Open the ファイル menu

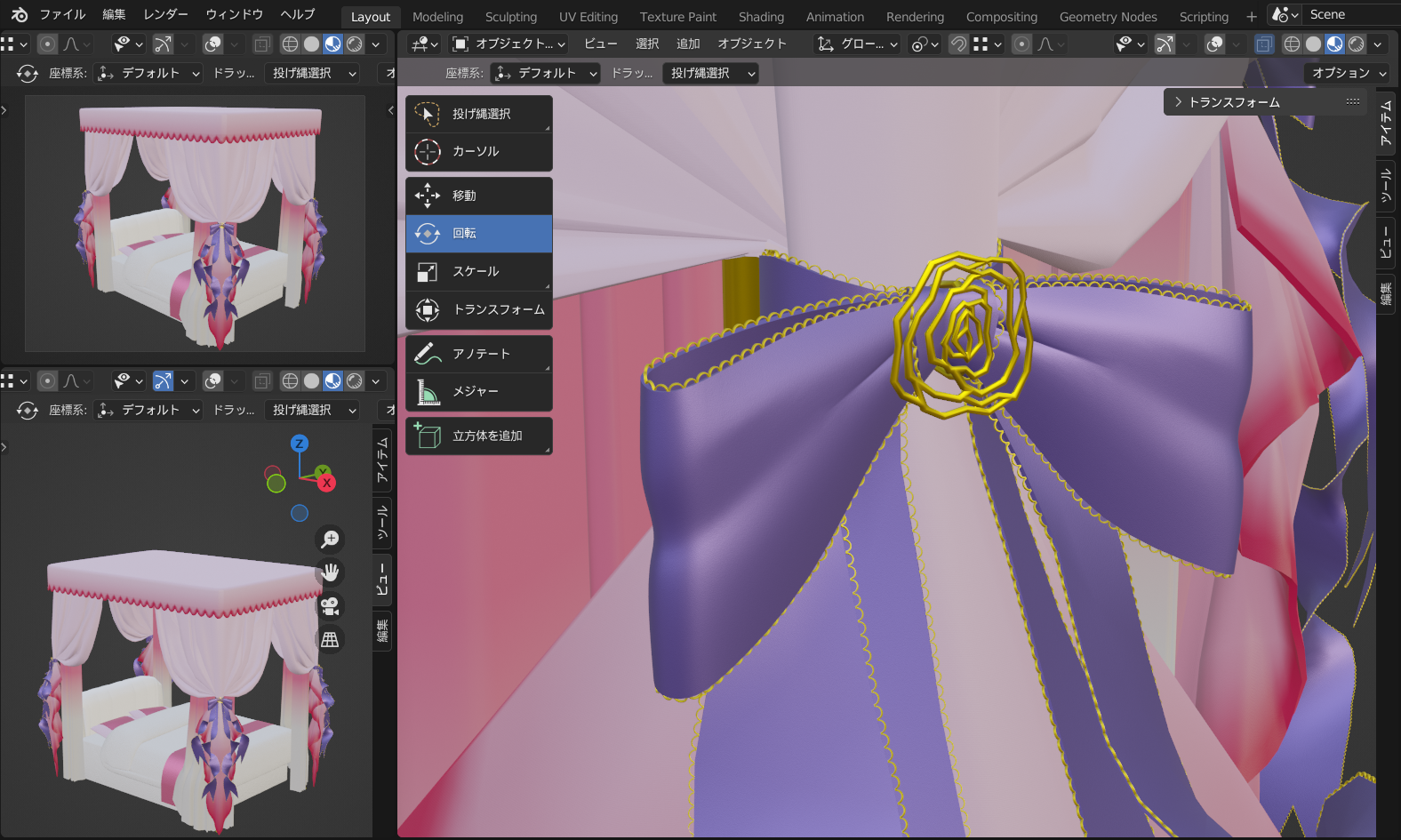point(62,14)
